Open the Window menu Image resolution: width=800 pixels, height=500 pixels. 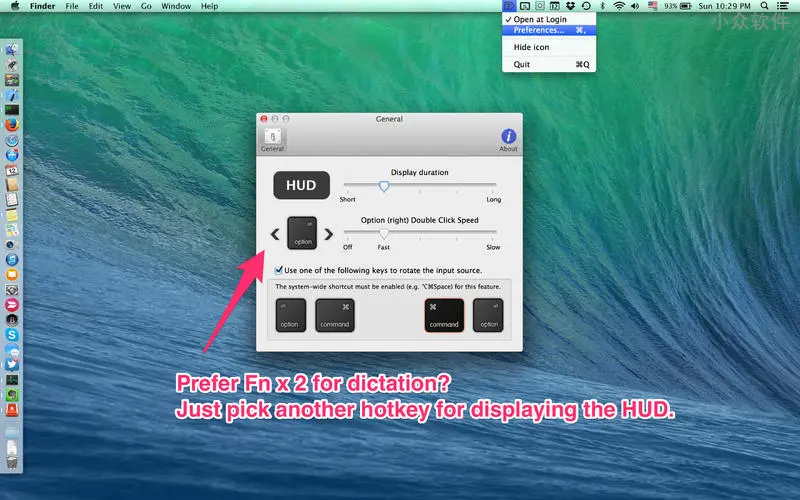point(176,6)
